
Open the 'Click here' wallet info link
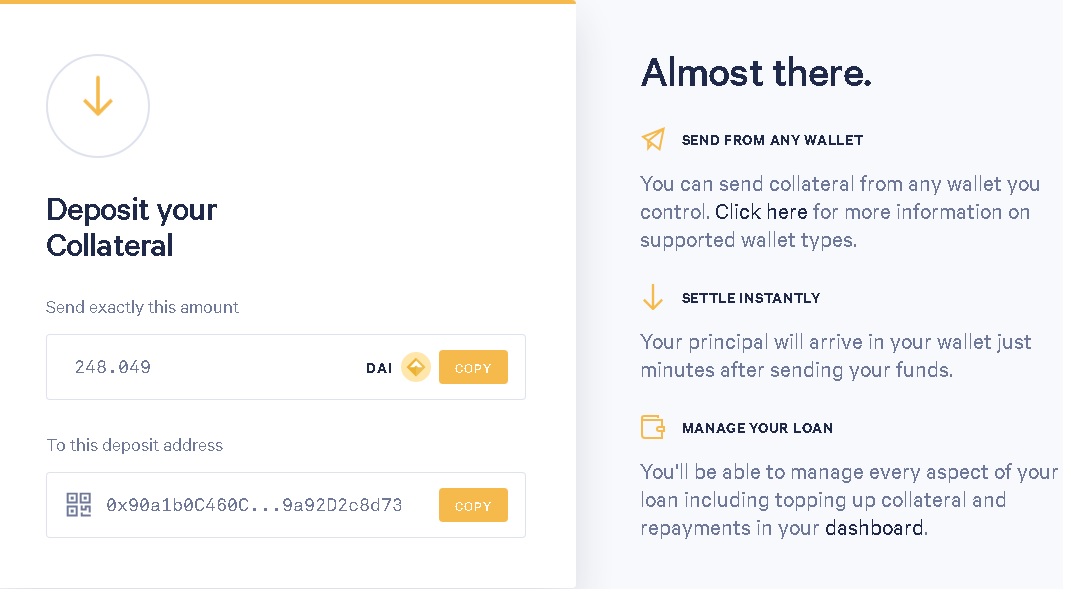761,212
